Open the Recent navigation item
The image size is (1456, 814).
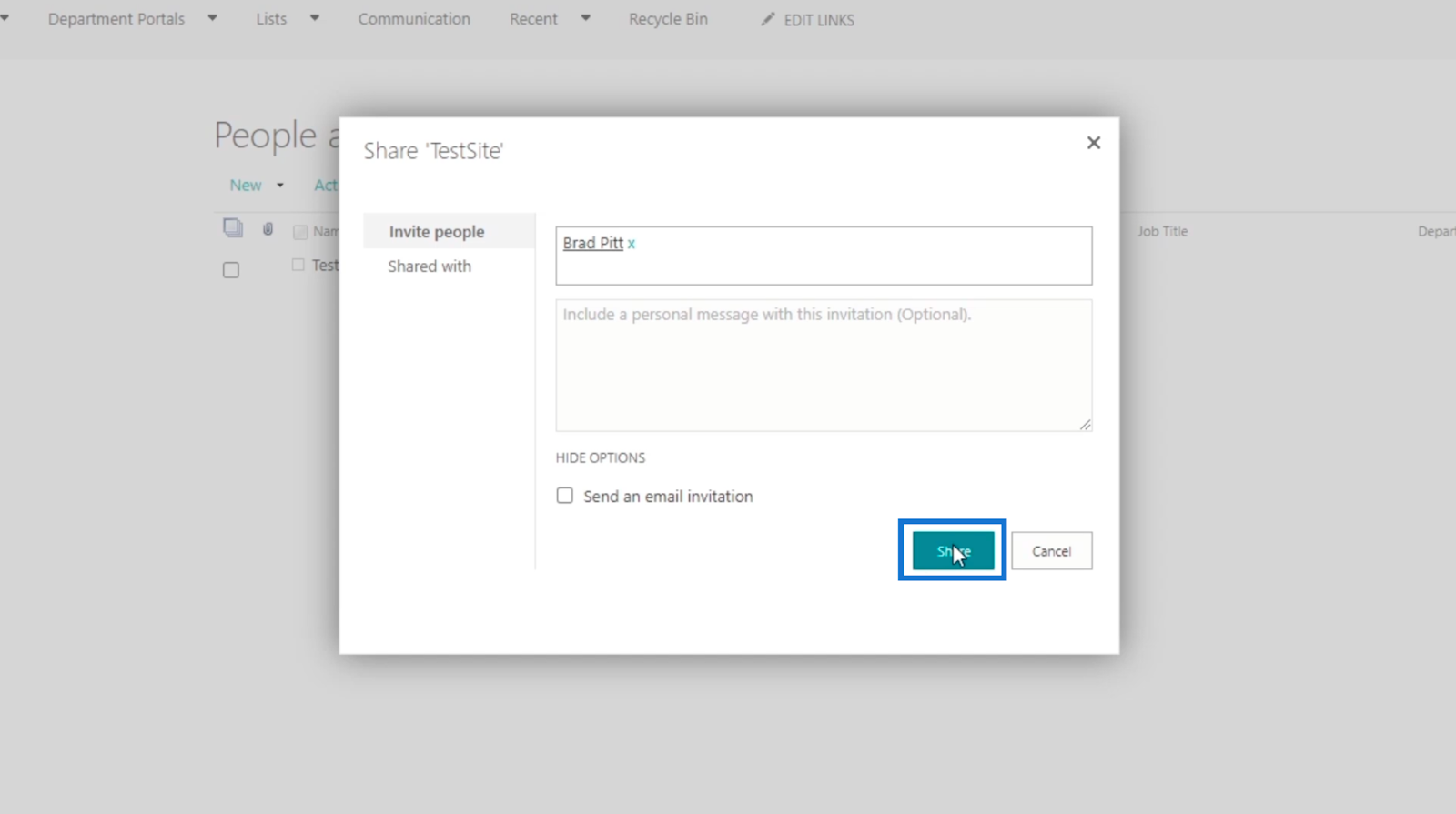(533, 19)
